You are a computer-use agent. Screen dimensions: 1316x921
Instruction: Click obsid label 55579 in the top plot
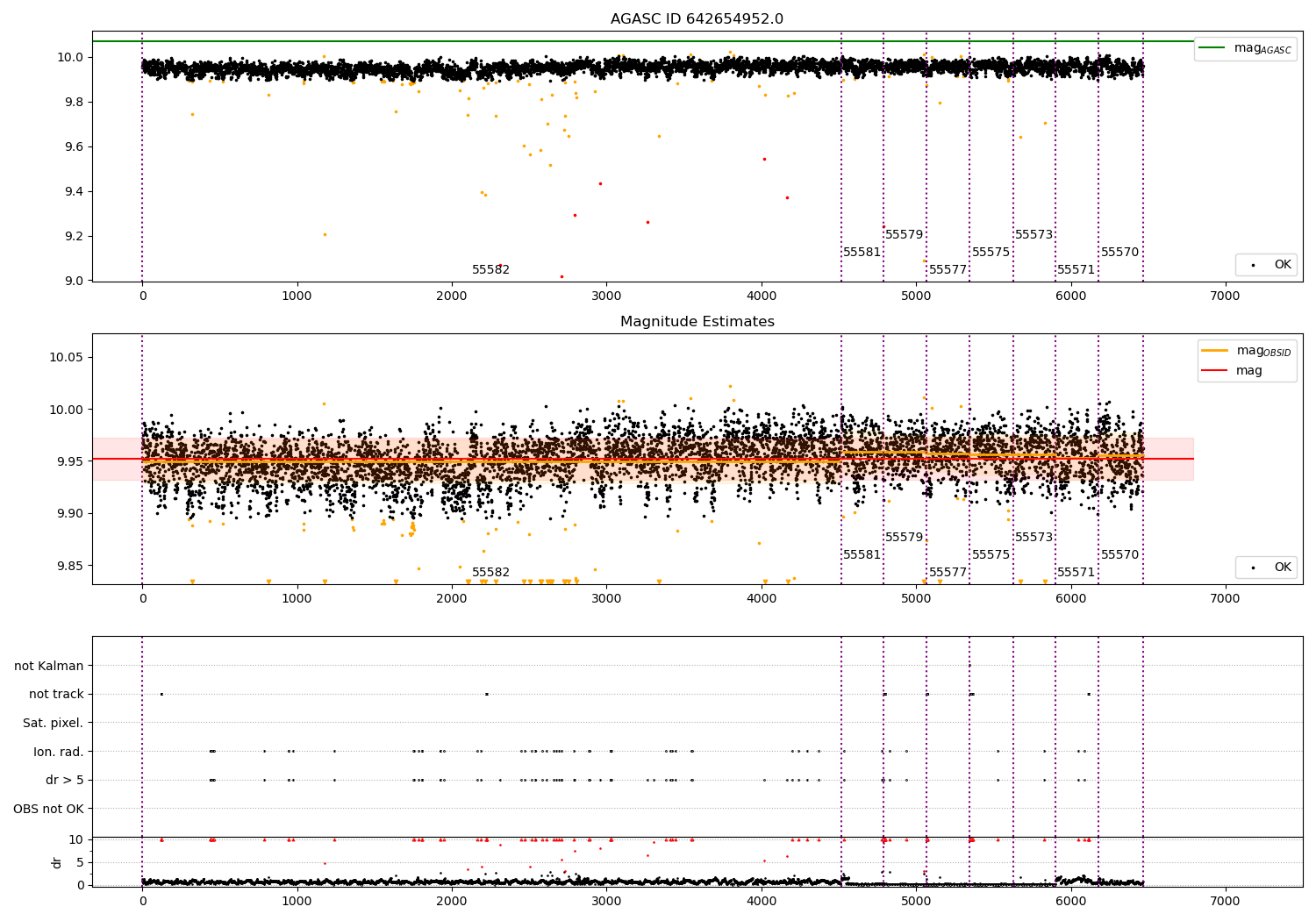click(x=904, y=235)
